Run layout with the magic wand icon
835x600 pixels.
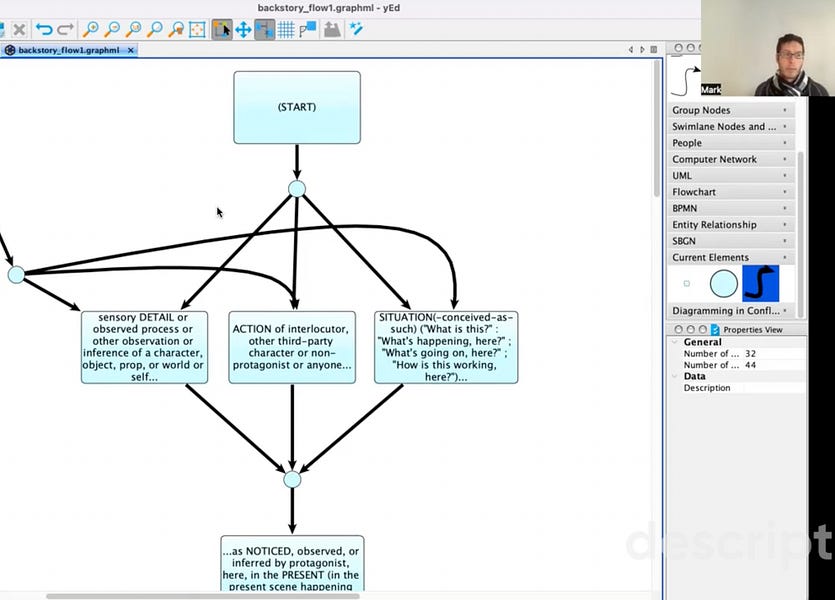(x=355, y=29)
